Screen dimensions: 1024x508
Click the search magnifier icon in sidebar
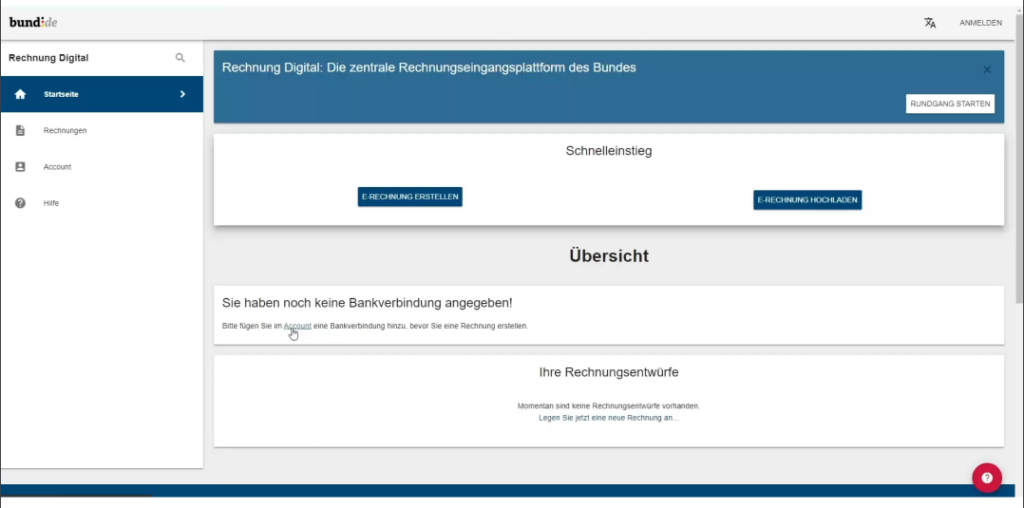pyautogui.click(x=180, y=58)
